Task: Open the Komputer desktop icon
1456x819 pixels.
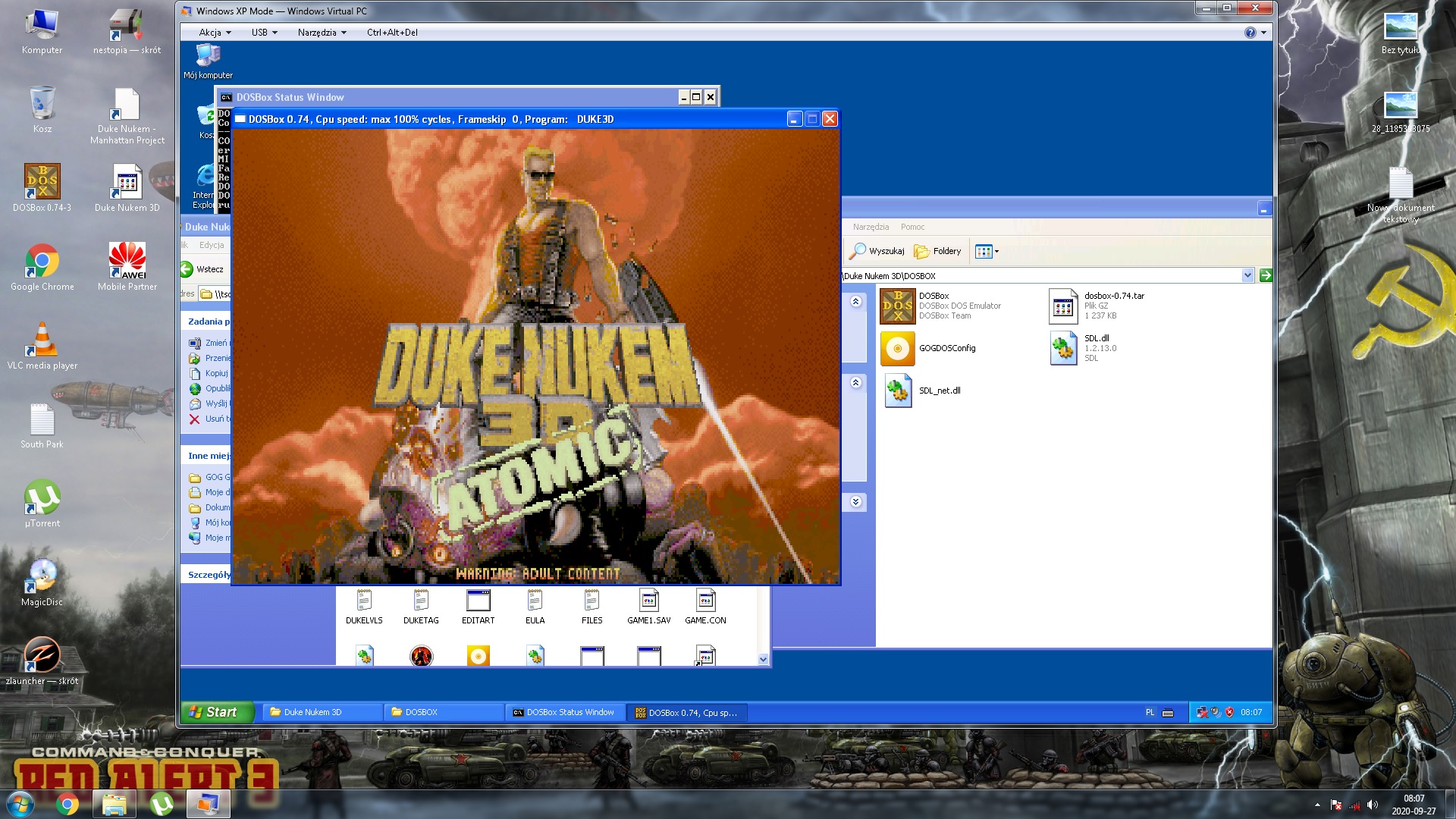Action: [x=42, y=32]
